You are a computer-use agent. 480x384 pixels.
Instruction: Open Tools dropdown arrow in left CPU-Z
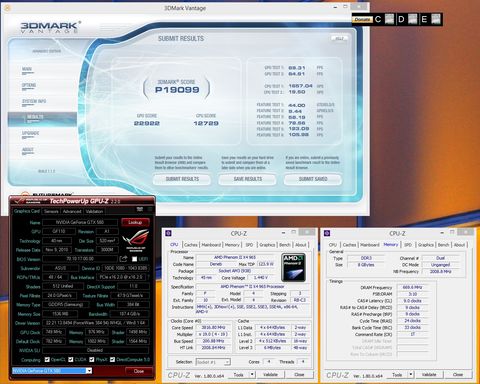[252, 375]
